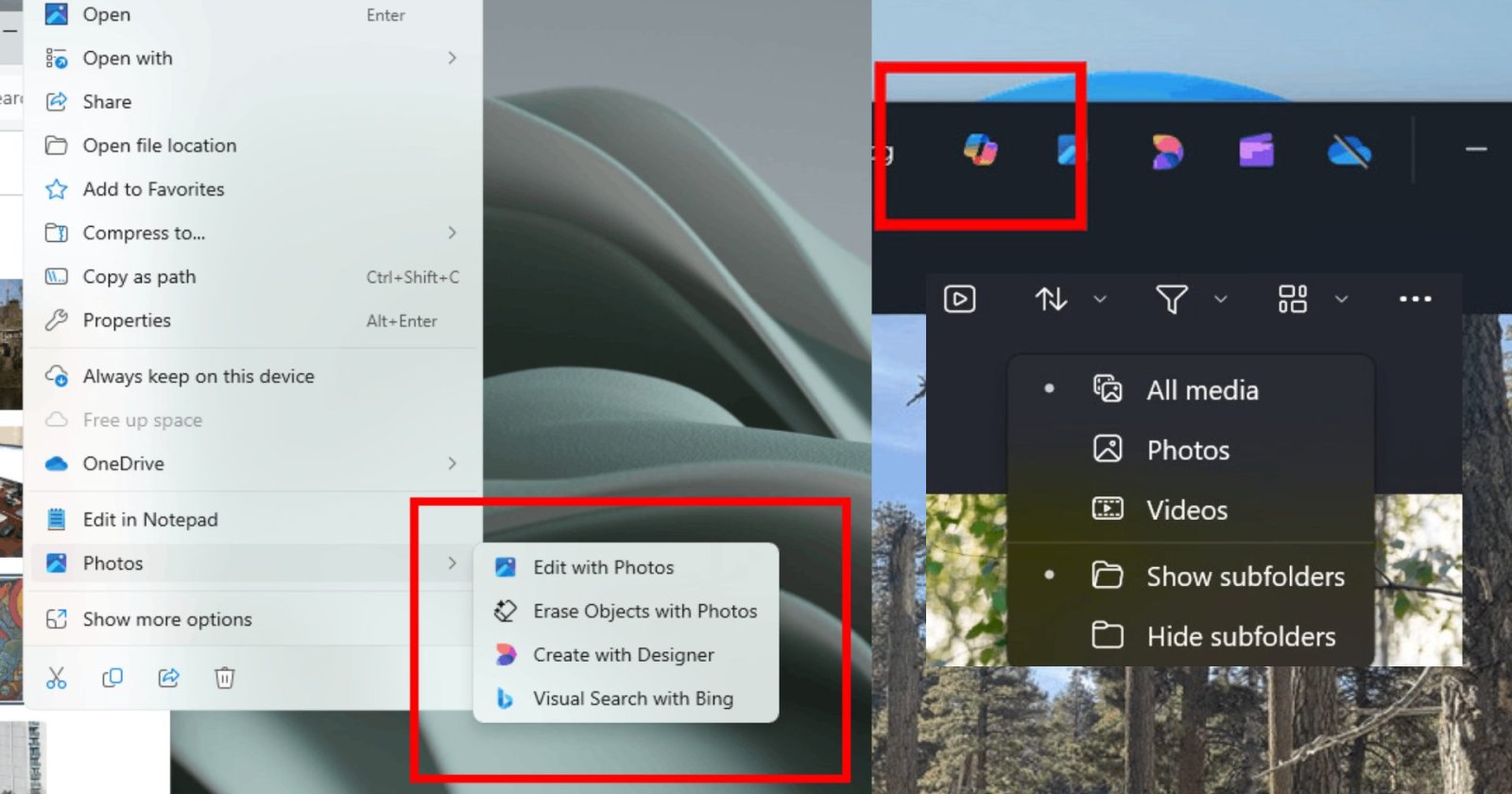Select Erase Objects with Photos
1512x794 pixels.
(x=644, y=612)
